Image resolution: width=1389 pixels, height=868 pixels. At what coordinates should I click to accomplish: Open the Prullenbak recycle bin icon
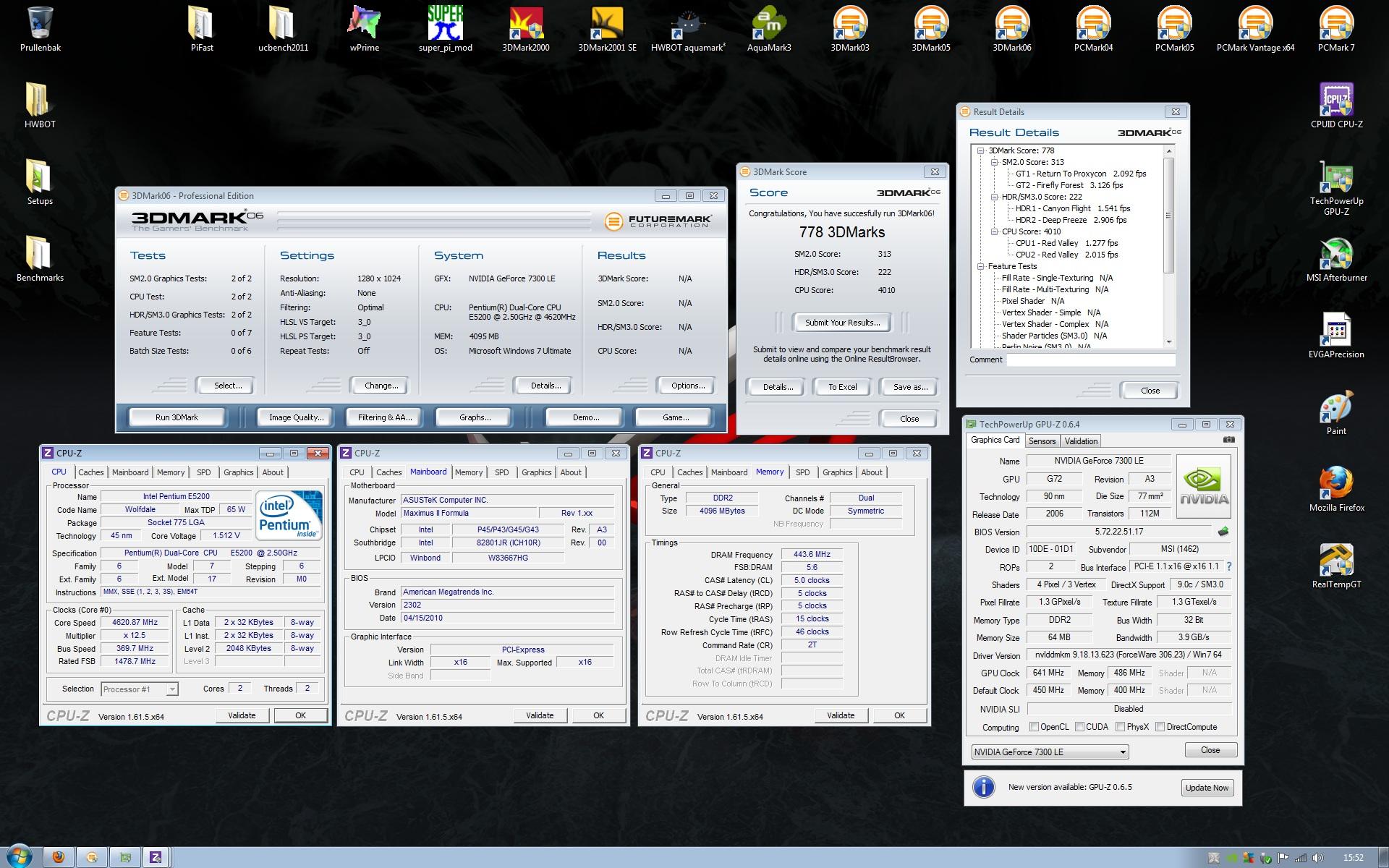coord(40,29)
